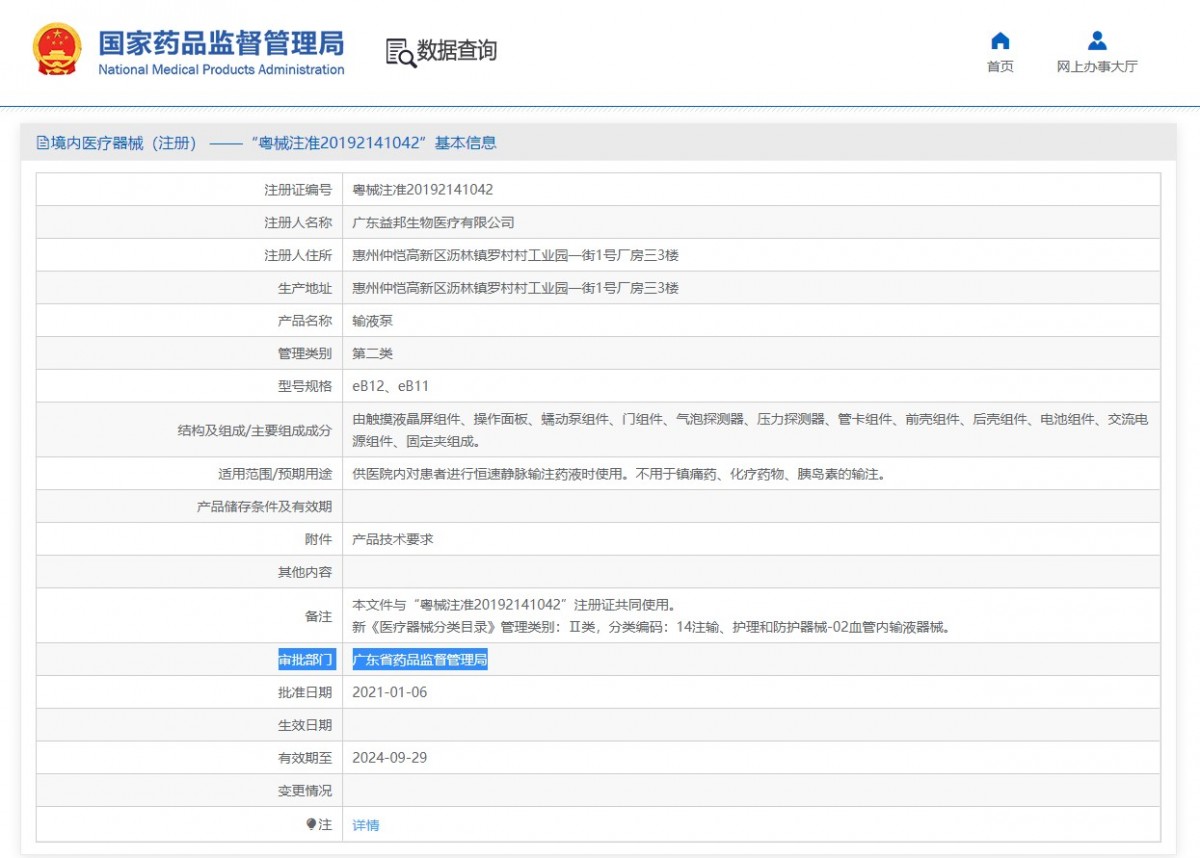The image size is (1200, 858).
Task: Click the remark line starting 新《医疗器械分类目录》
Action: click(x=651, y=628)
